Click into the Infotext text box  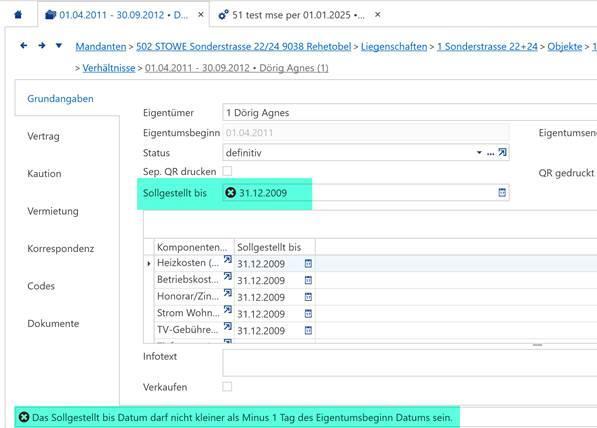409,363
